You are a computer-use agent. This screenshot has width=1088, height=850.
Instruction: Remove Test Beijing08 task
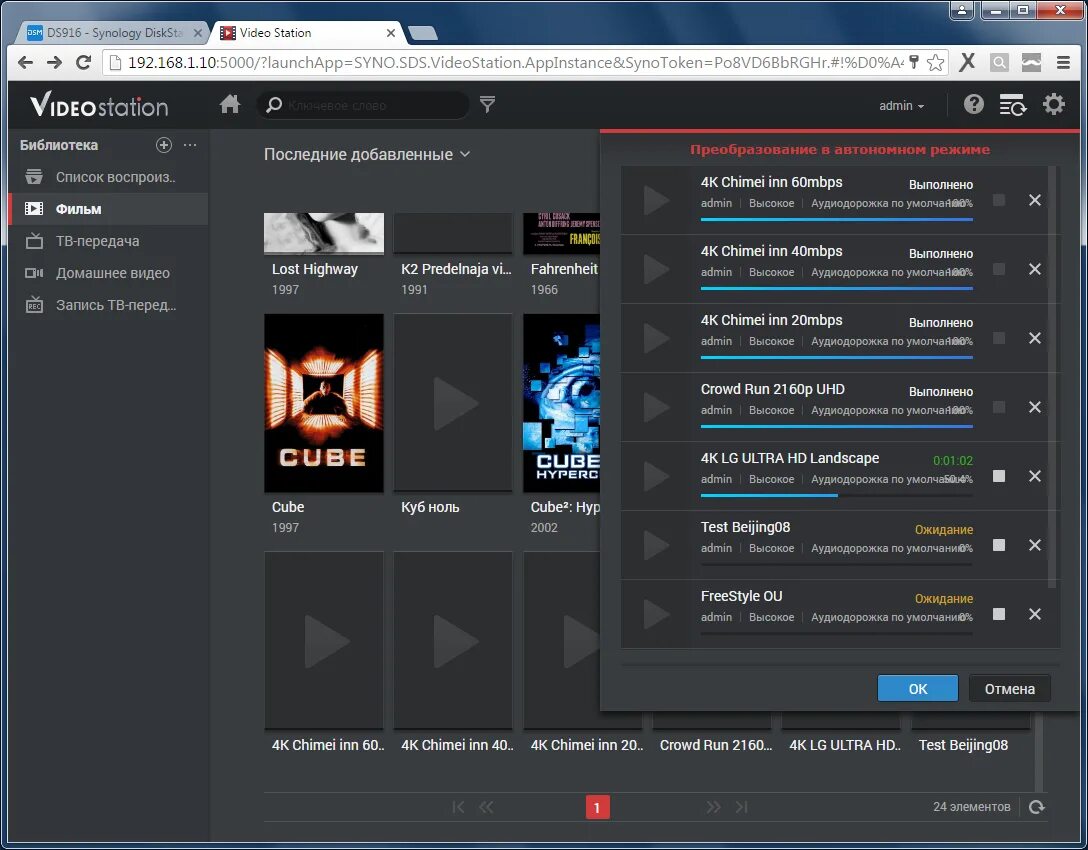[1035, 545]
